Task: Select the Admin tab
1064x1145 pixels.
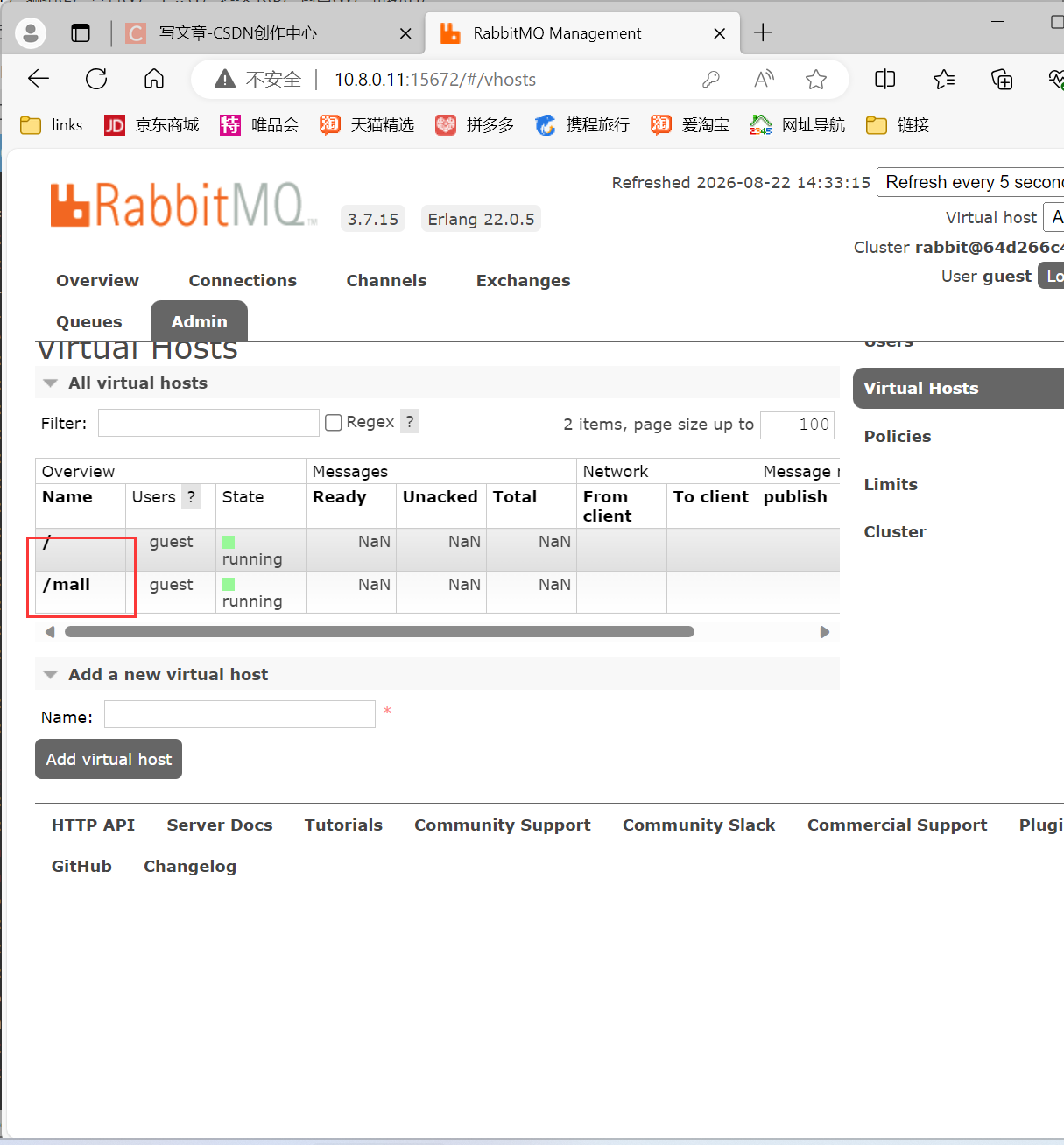Action: tap(199, 321)
